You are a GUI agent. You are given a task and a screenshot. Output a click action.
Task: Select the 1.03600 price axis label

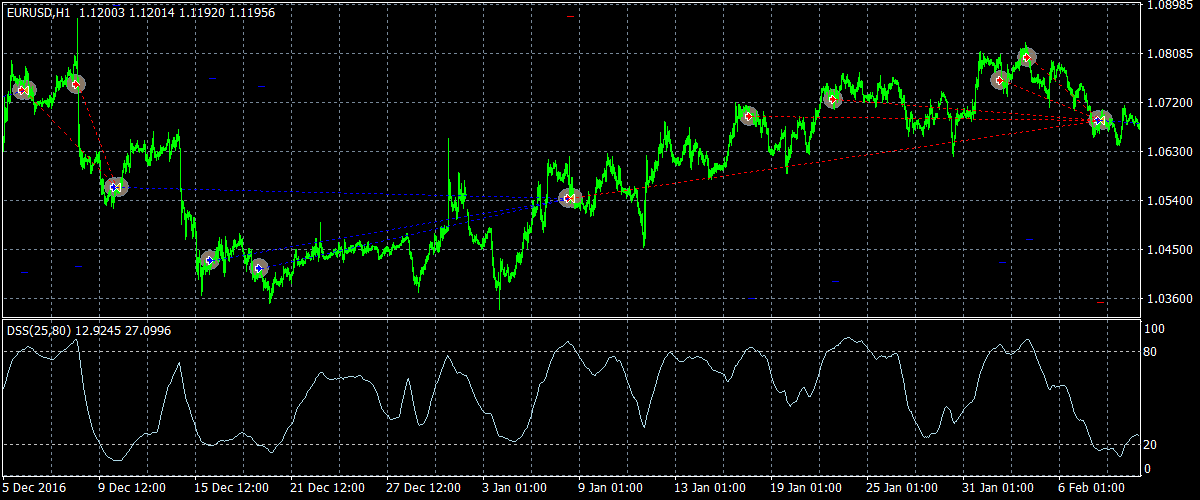1169,299
